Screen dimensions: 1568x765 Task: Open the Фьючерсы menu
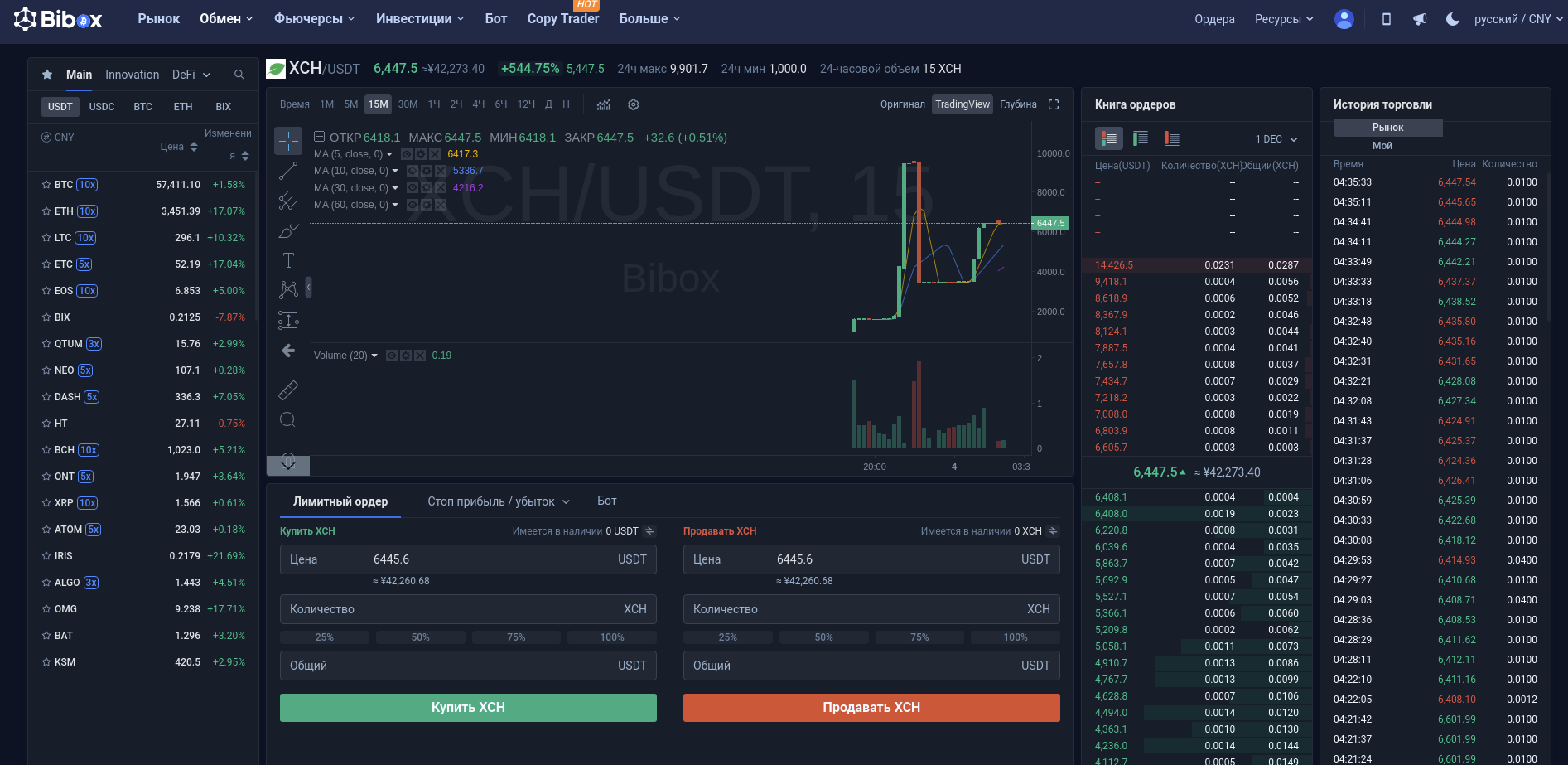coord(314,19)
